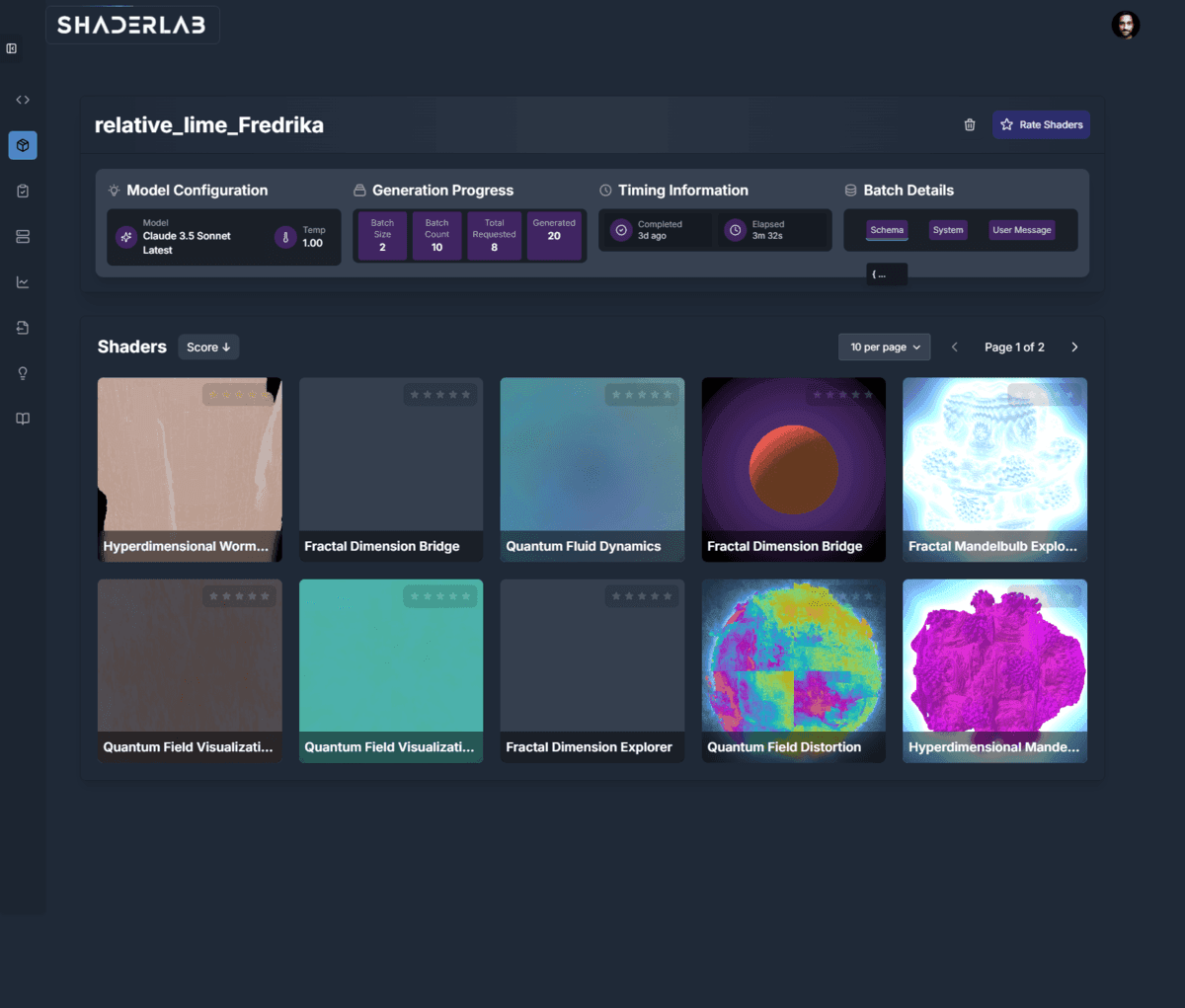Open documentation via the book sidebar icon
Screen dimensions: 1185x1008
[22, 418]
